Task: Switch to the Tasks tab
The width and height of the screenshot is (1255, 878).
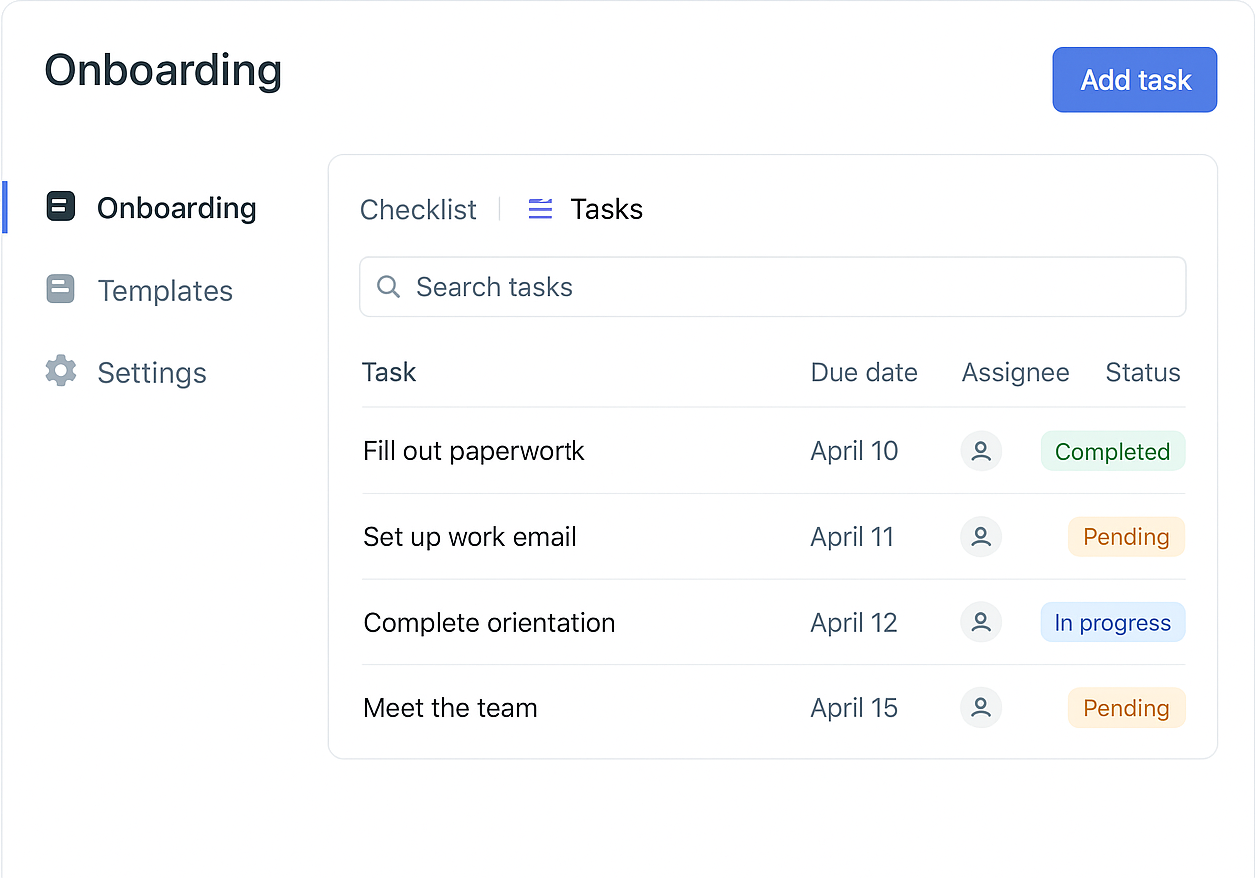Action: (586, 209)
